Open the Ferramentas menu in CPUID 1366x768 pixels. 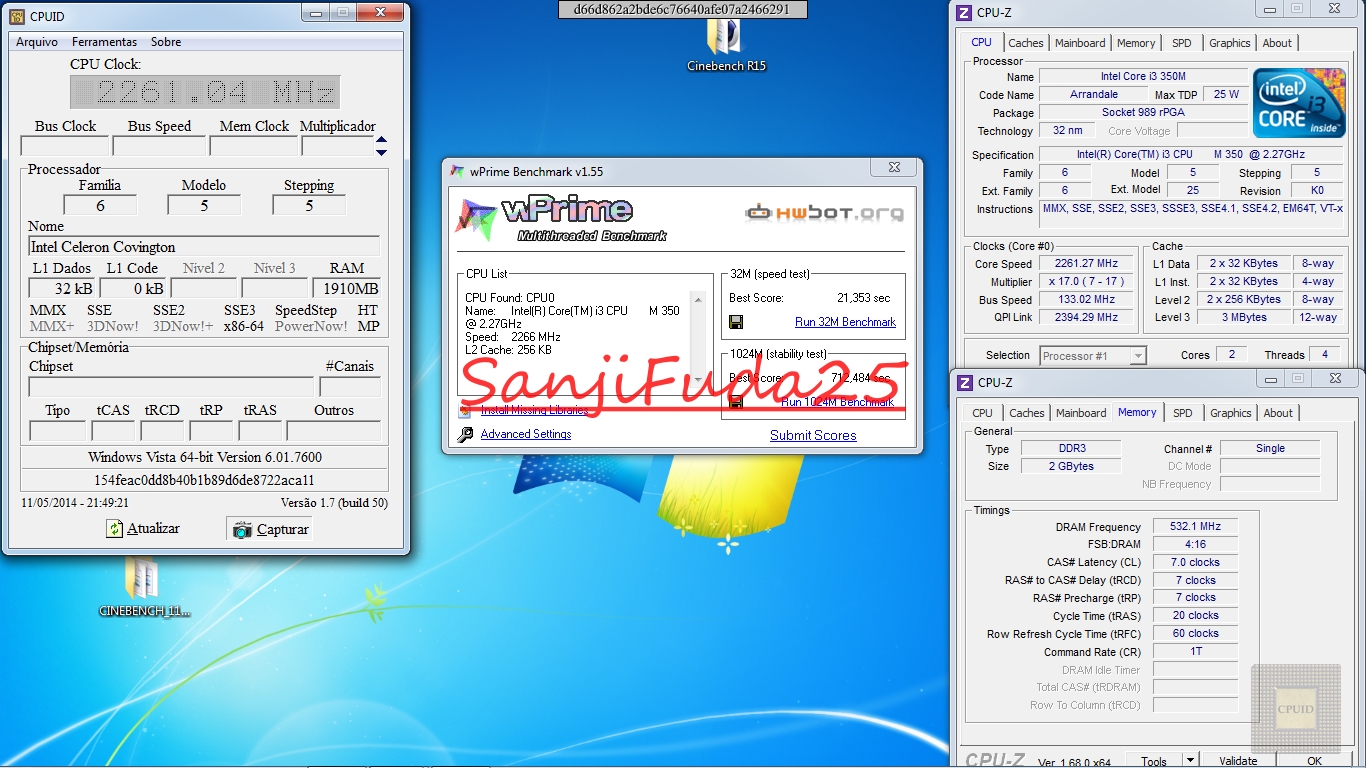pyautogui.click(x=104, y=42)
